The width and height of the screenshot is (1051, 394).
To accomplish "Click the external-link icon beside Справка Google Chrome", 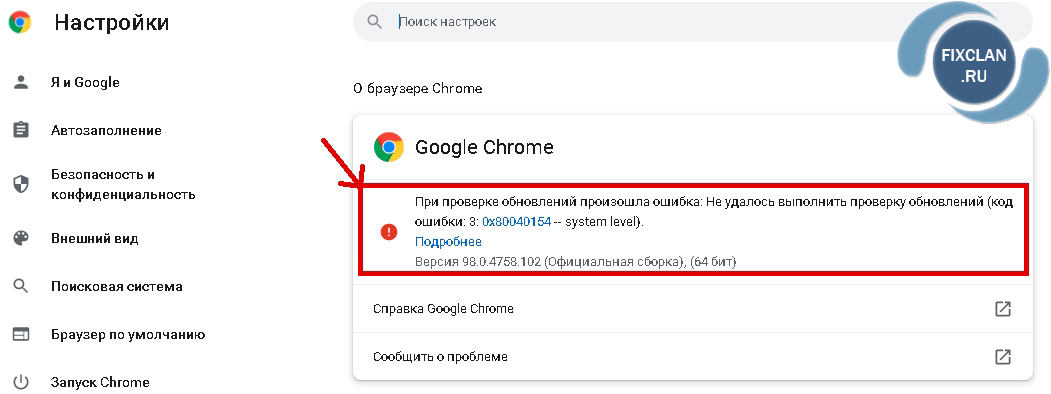I will 1003,309.
